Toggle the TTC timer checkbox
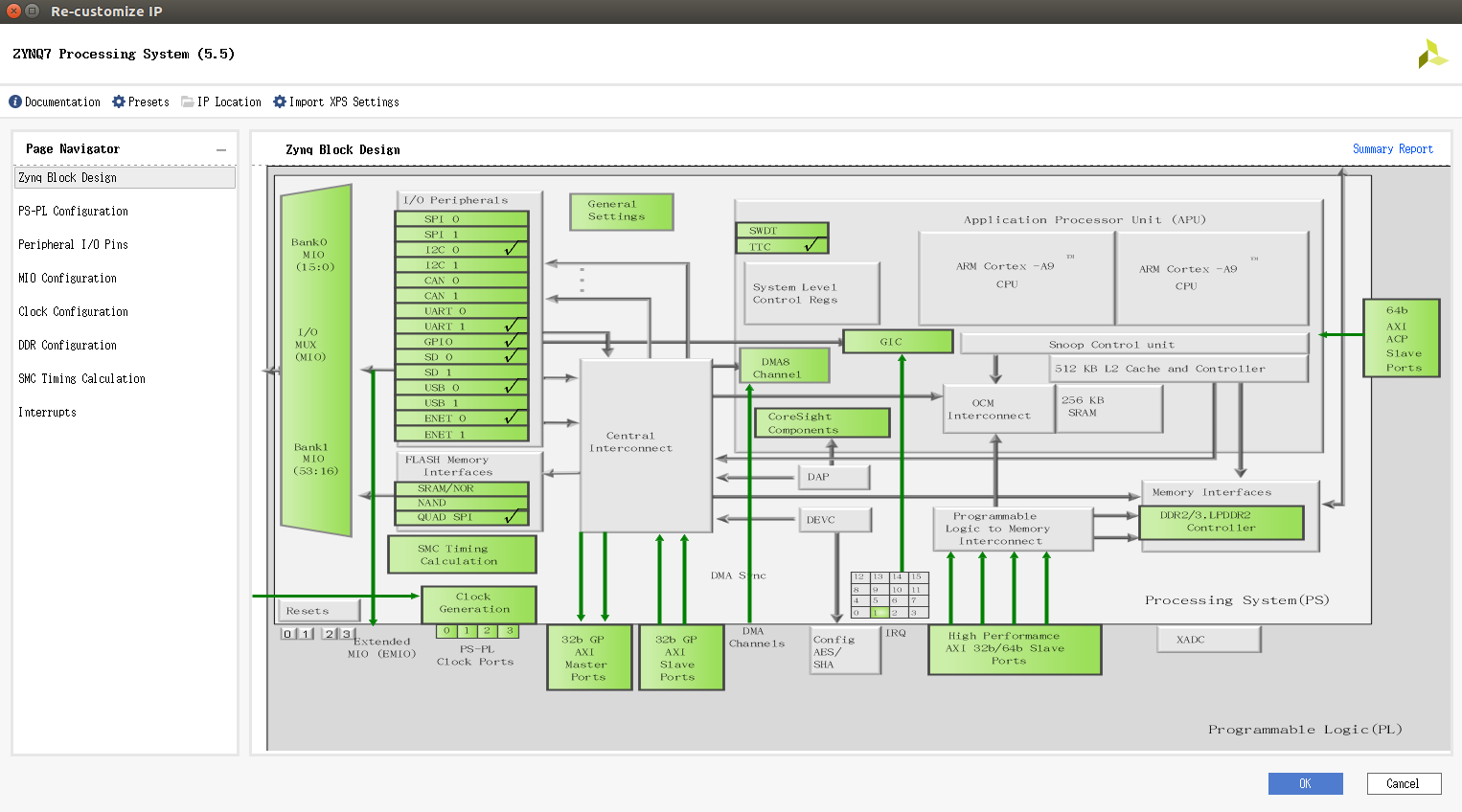The width and height of the screenshot is (1462, 812). (782, 246)
